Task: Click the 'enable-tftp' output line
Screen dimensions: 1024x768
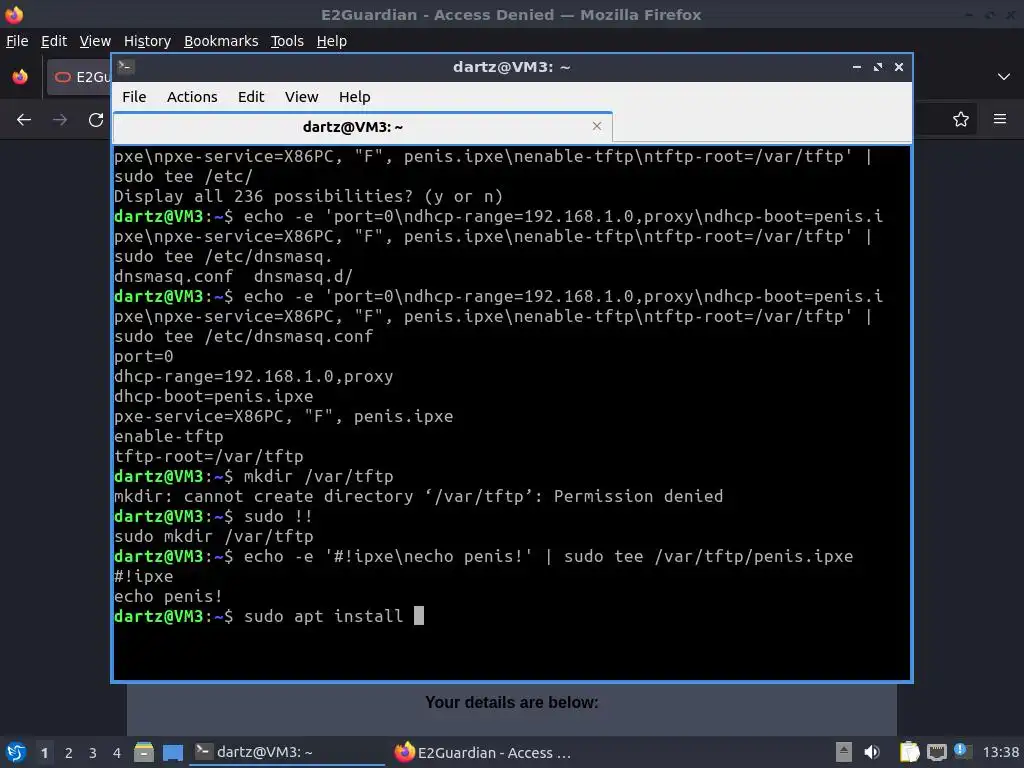Action: (168, 436)
